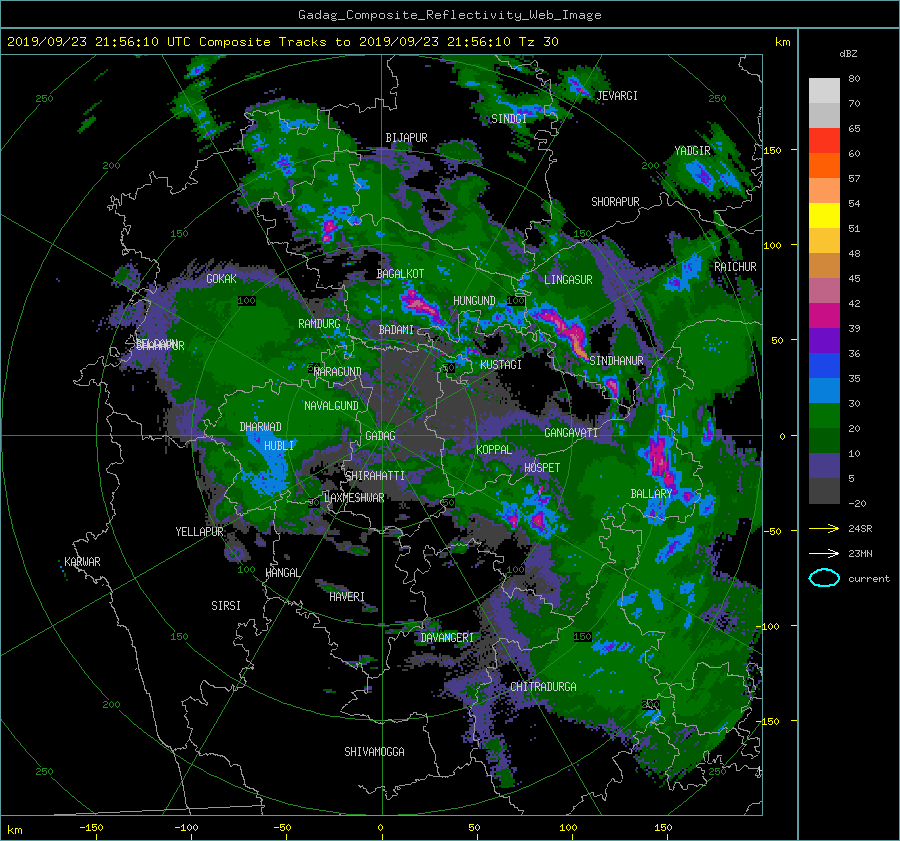The width and height of the screenshot is (900, 841).
Task: Select the yellow 54 dBZ color swatch
Action: [x=824, y=215]
